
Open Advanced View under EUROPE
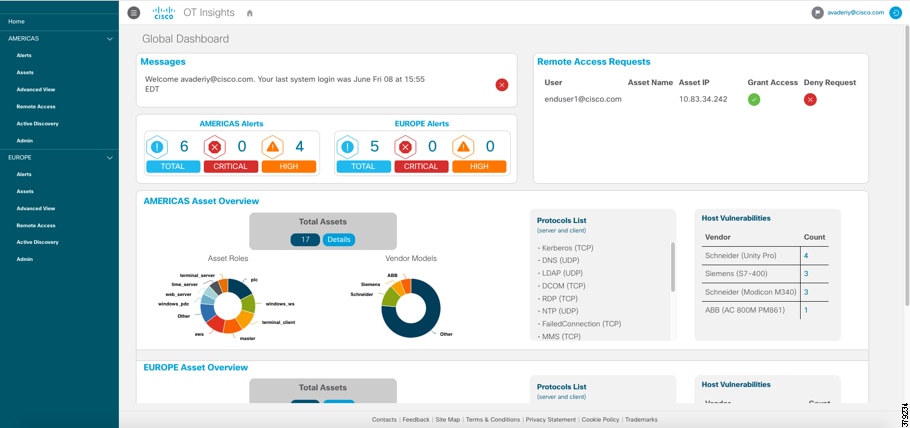tap(35, 208)
